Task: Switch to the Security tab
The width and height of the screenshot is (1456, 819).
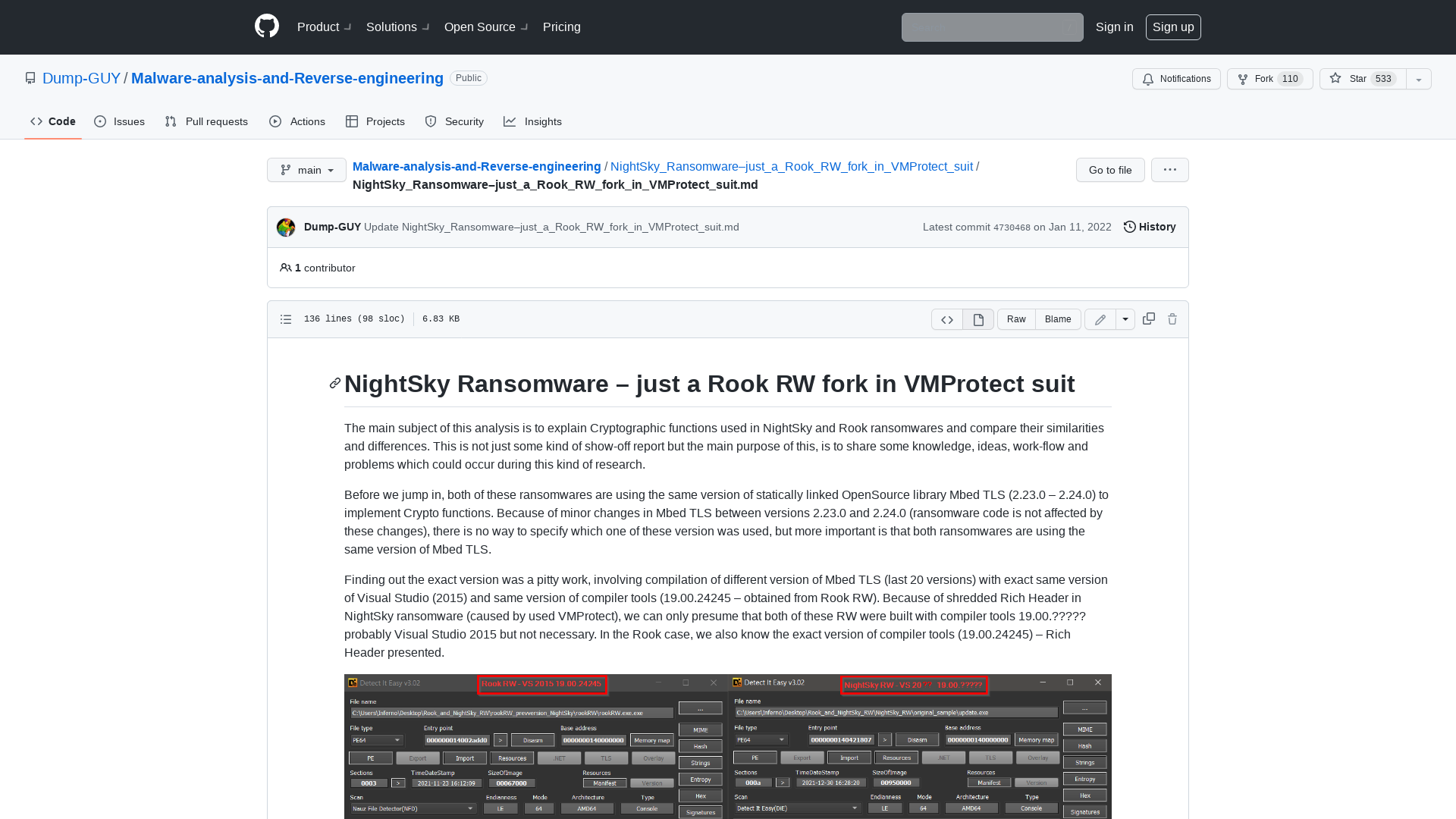Action: pyautogui.click(x=454, y=121)
